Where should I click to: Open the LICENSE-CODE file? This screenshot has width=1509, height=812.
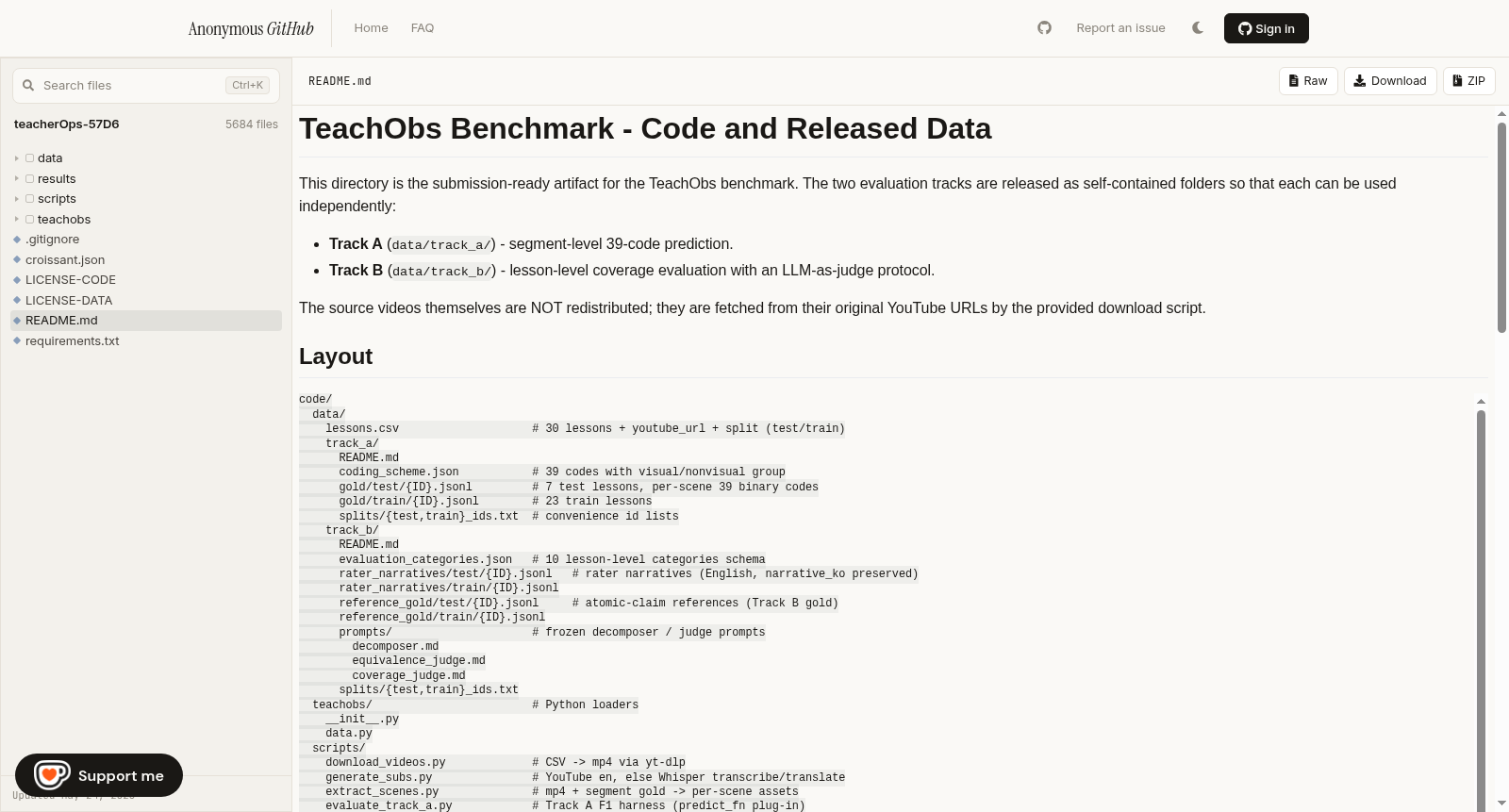(x=71, y=280)
